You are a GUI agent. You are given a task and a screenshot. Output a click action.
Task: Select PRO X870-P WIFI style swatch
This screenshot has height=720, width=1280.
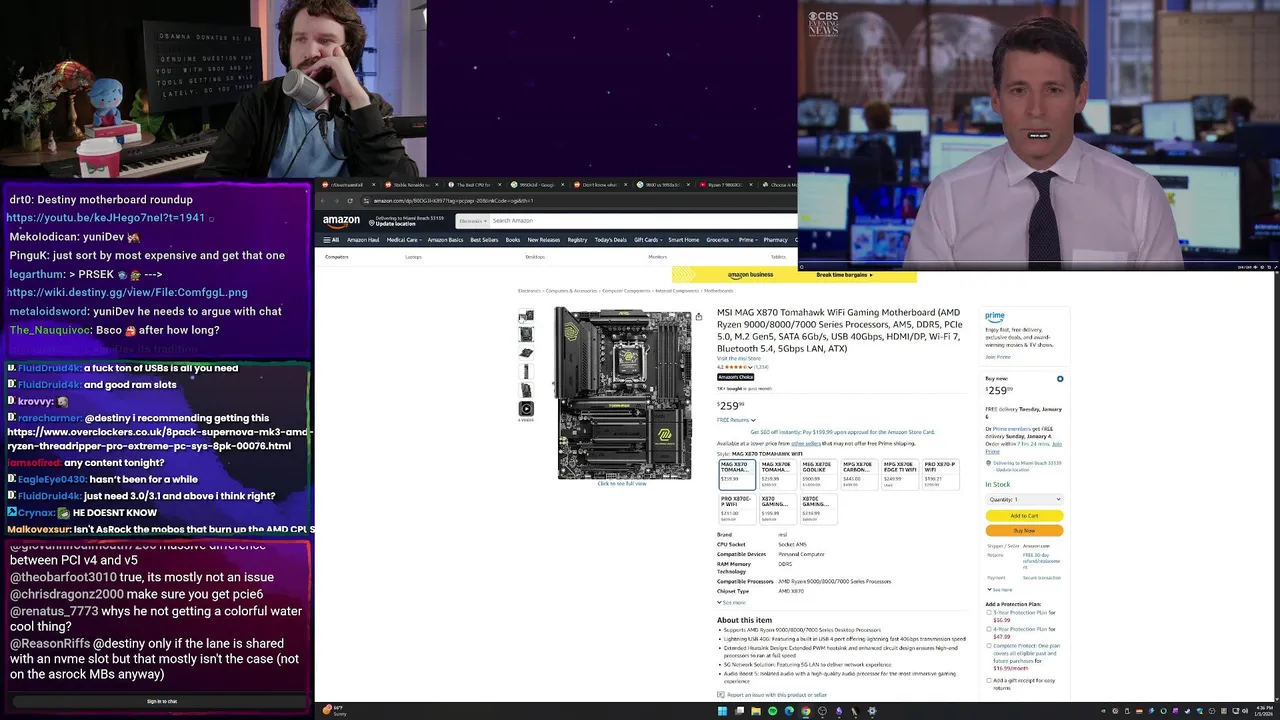939,474
